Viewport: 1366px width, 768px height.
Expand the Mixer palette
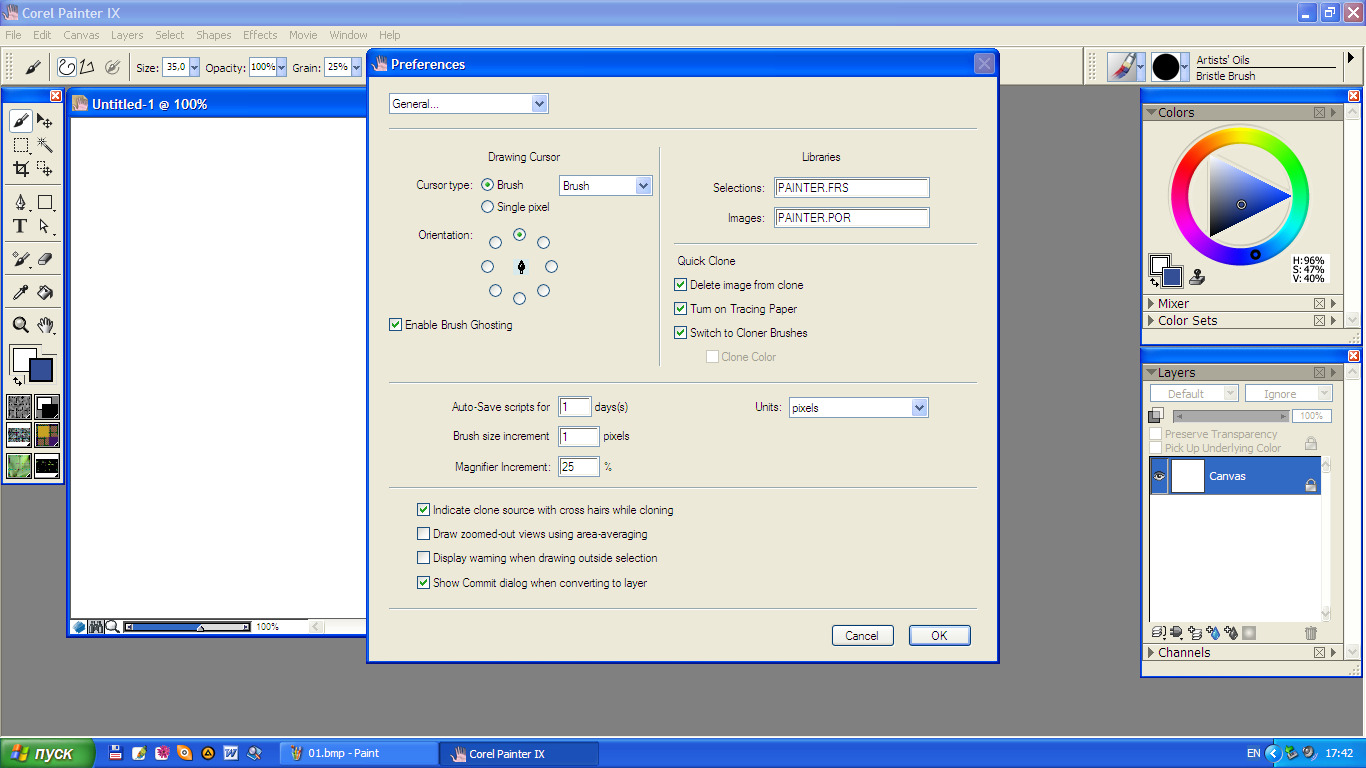click(1151, 304)
